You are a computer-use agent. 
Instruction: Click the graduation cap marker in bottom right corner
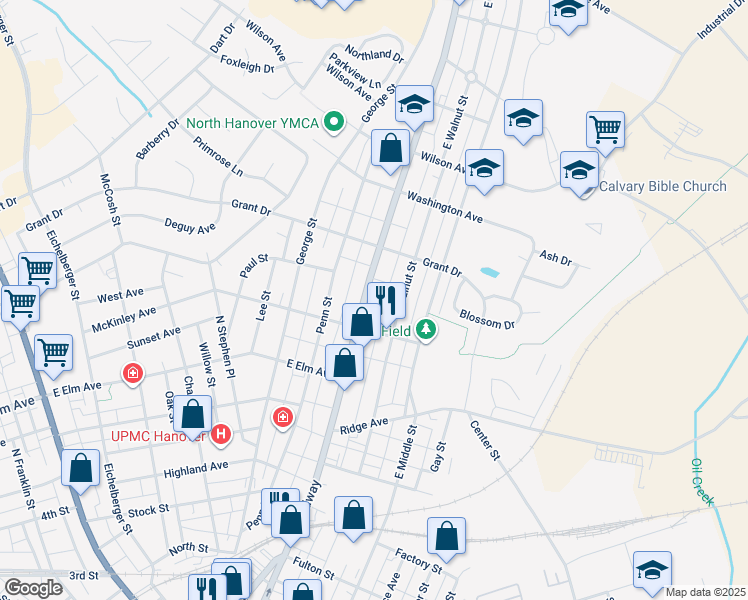[x=653, y=569]
